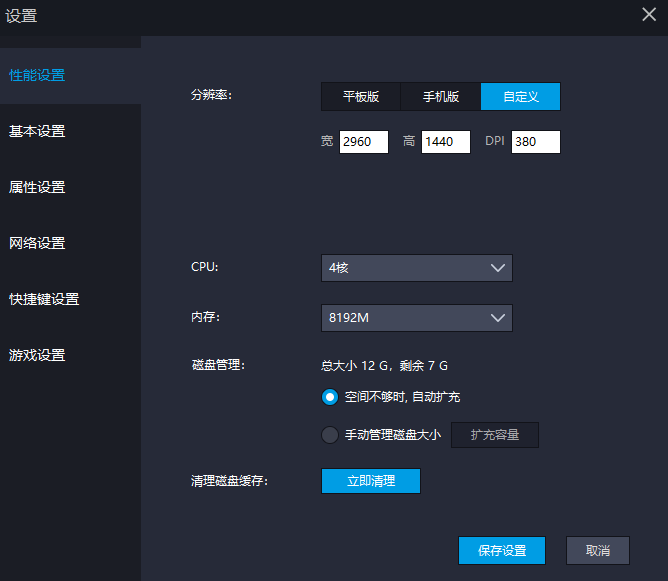Select the 空间不够时, 自动扩充 radio option
Image resolution: width=668 pixels, height=581 pixels.
coord(330,397)
